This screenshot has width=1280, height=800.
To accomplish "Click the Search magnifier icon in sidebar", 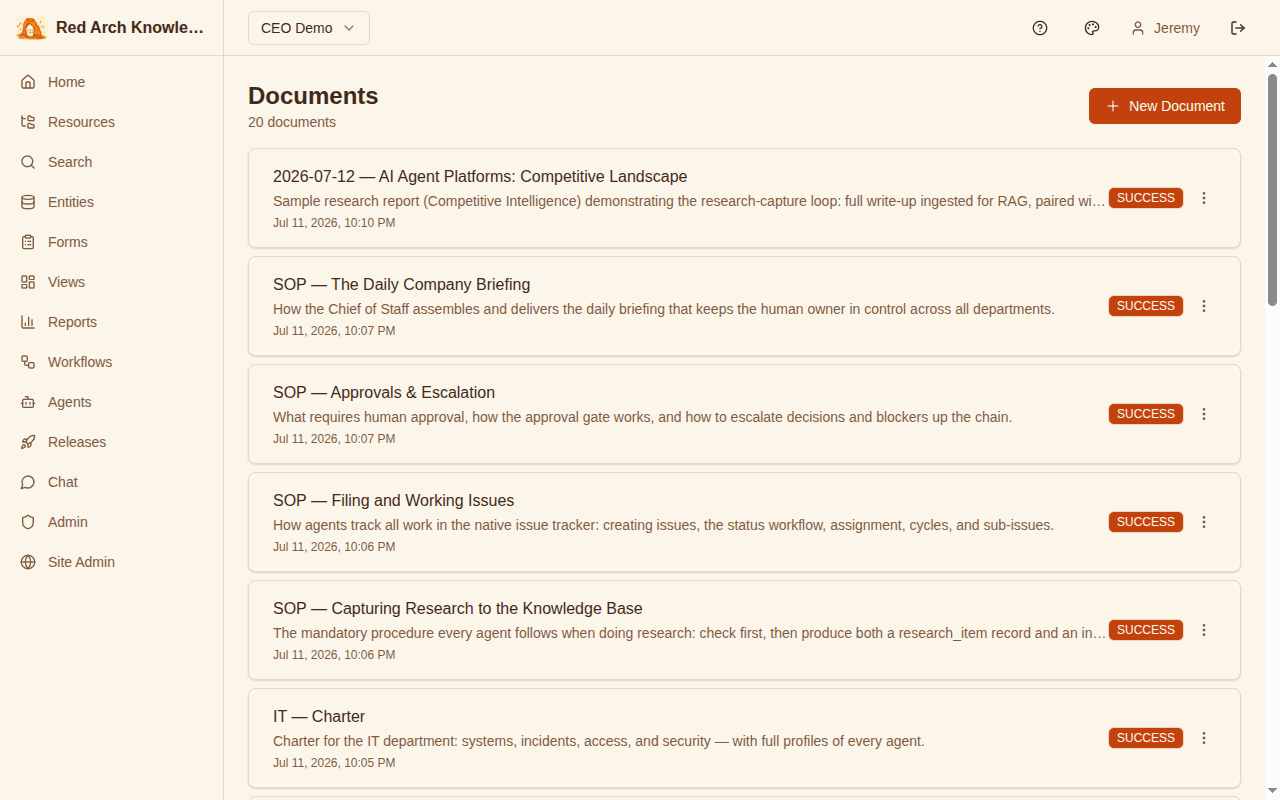I will point(28,162).
